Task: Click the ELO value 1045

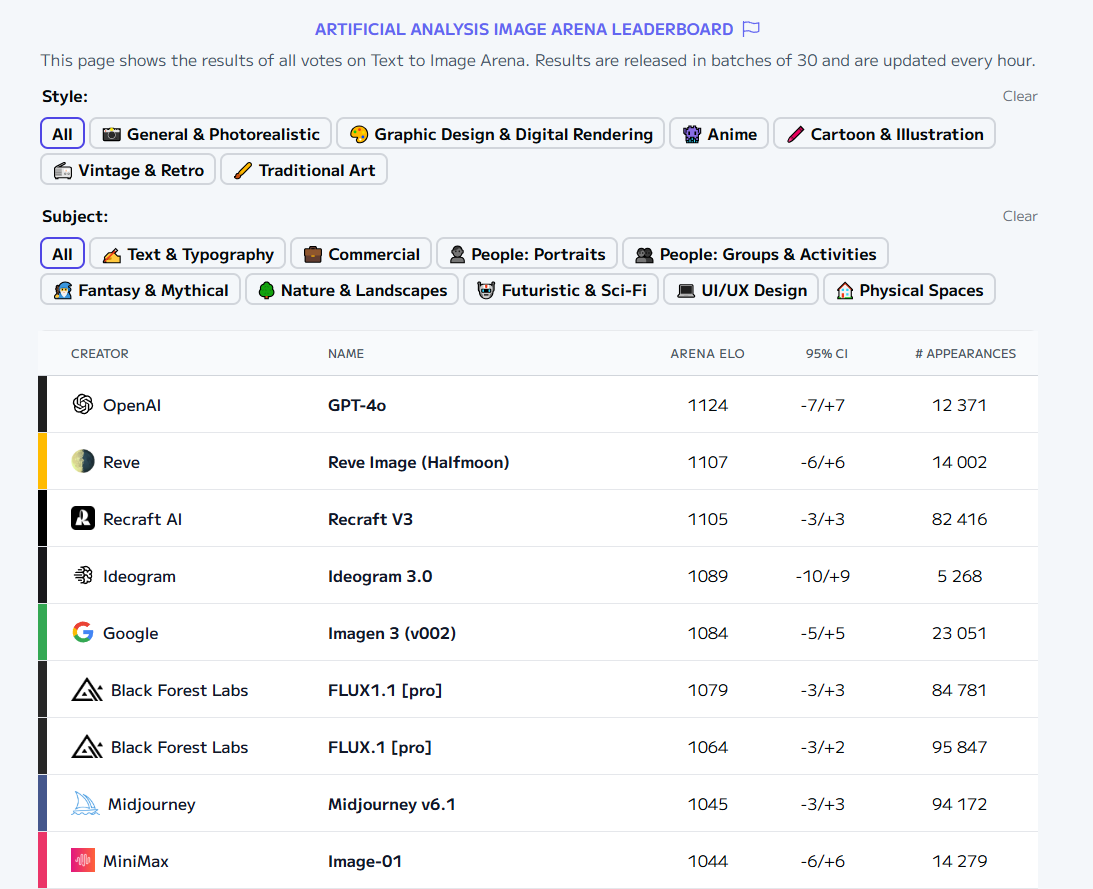Action: click(x=708, y=805)
